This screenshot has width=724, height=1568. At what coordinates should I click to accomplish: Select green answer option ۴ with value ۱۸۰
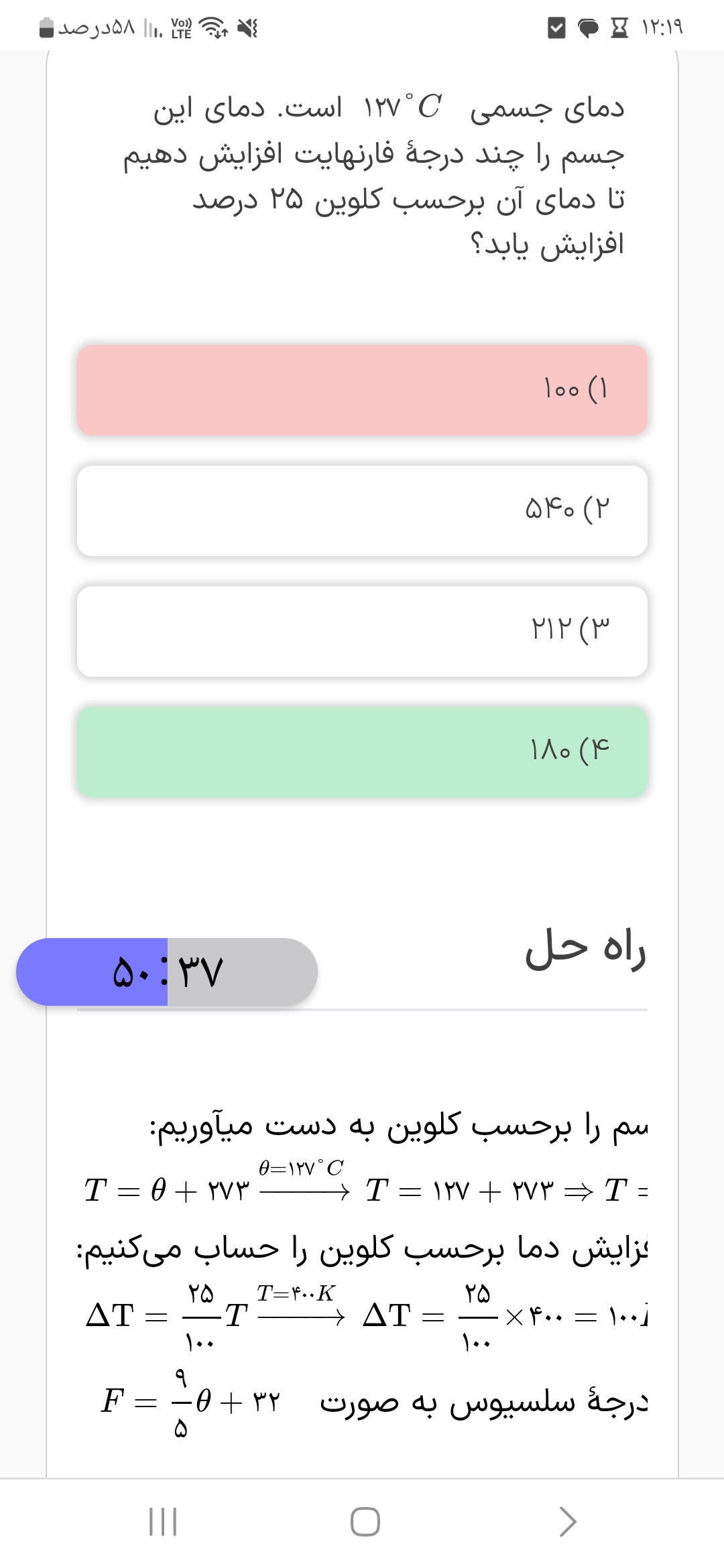[x=362, y=752]
